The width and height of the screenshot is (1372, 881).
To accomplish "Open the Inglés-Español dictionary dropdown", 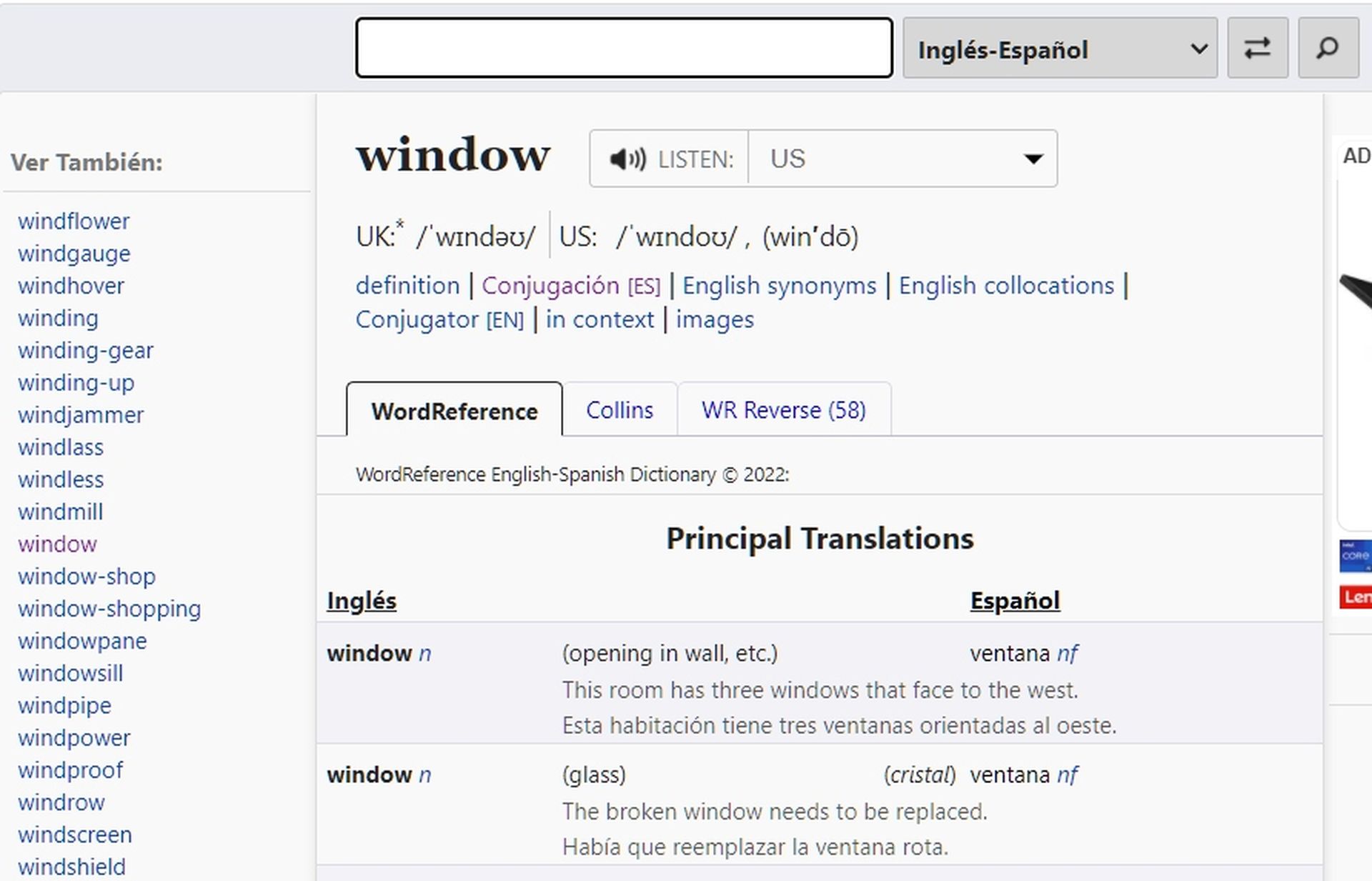I will [1060, 49].
